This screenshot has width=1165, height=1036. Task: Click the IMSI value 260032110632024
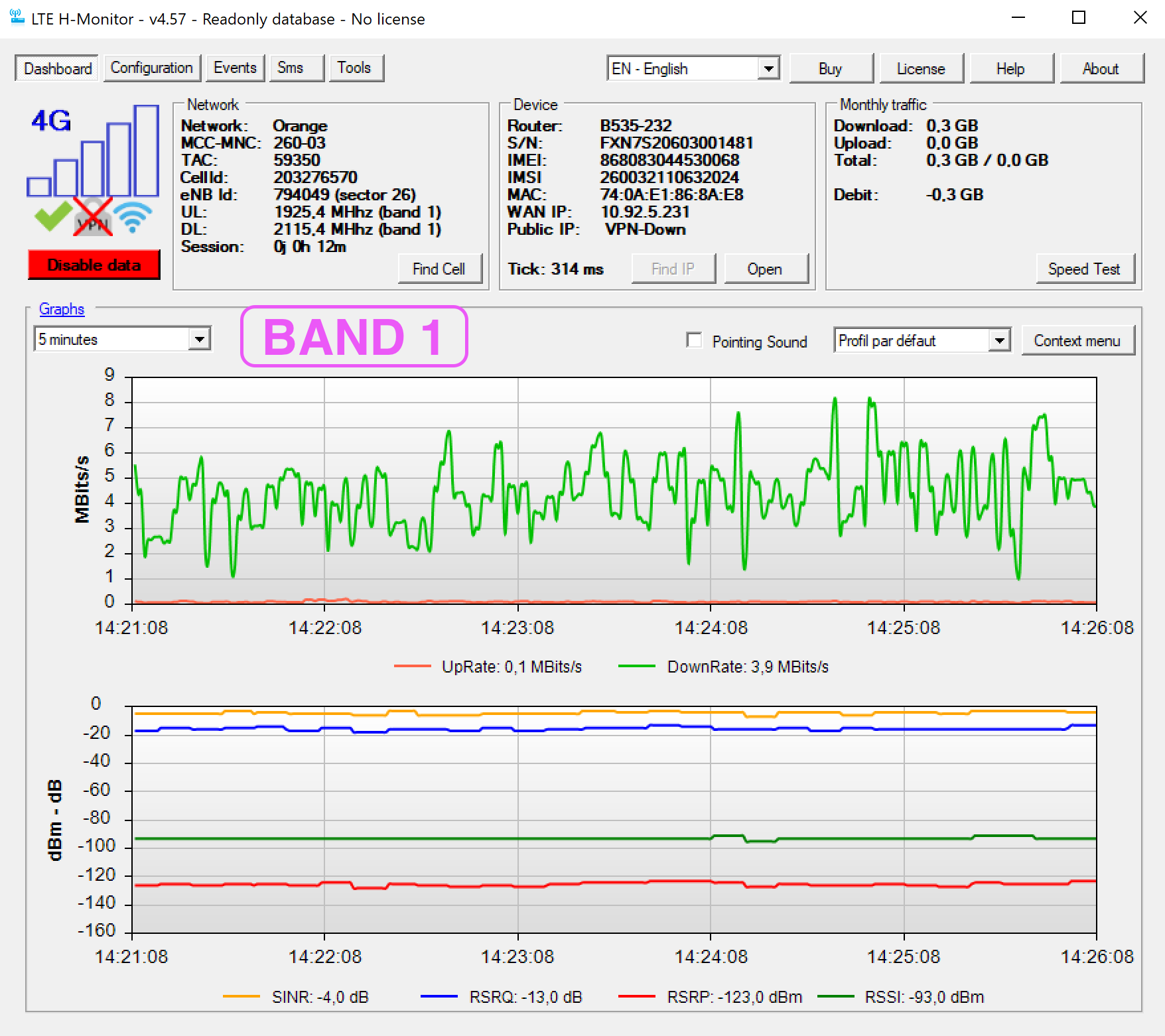(669, 177)
